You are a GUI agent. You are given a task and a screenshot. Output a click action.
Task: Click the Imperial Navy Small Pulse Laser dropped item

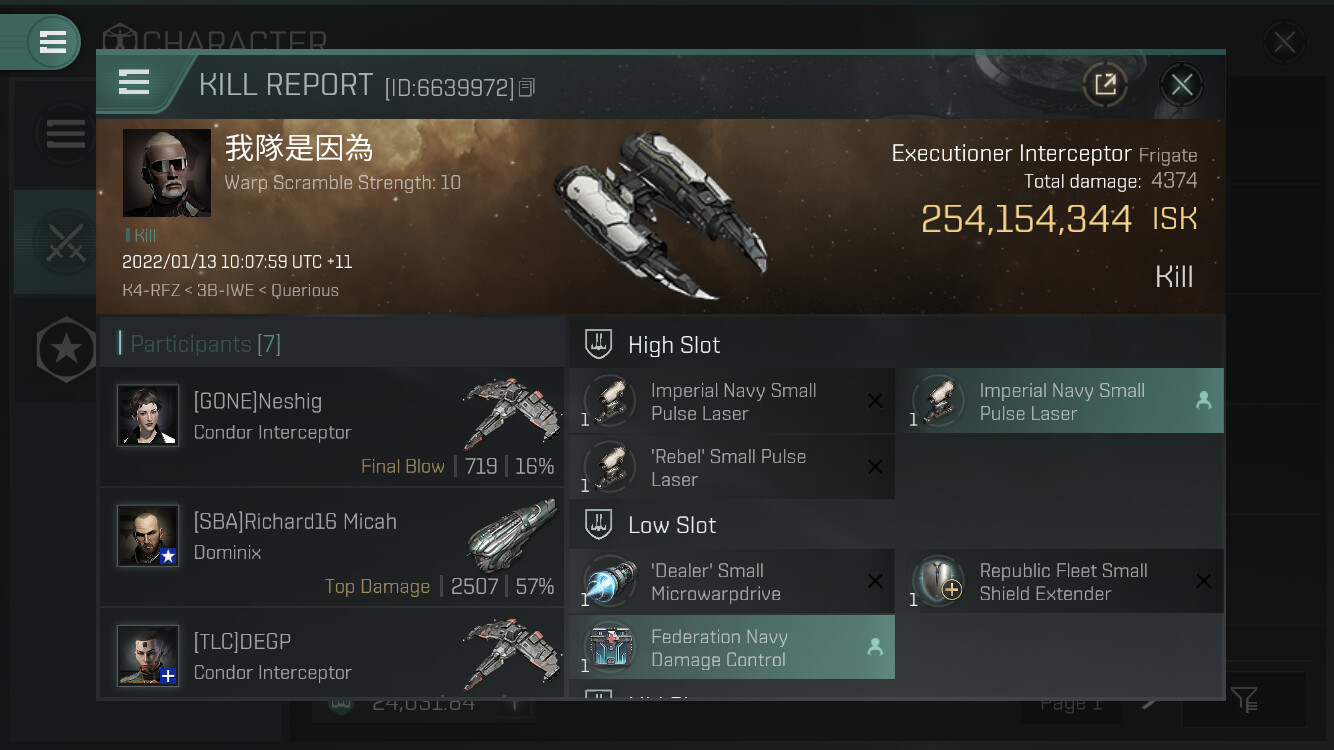[1059, 402]
